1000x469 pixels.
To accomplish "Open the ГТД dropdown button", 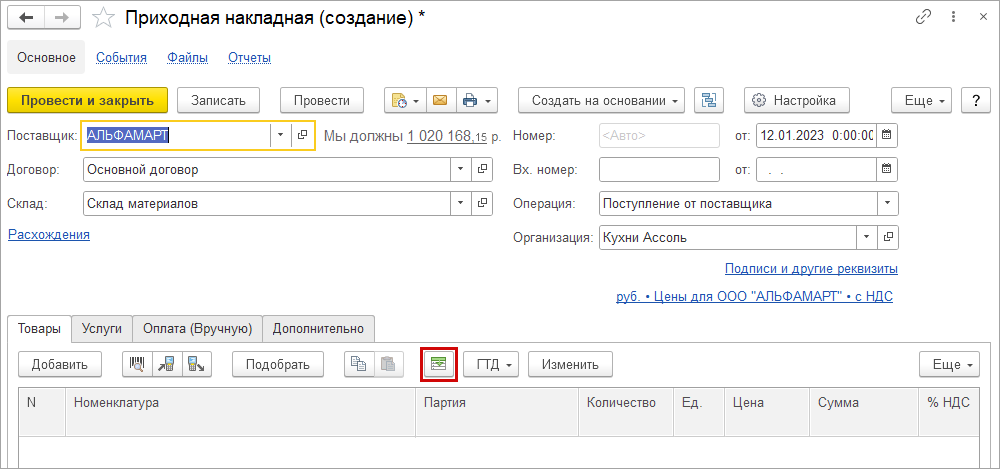I will (x=489, y=365).
